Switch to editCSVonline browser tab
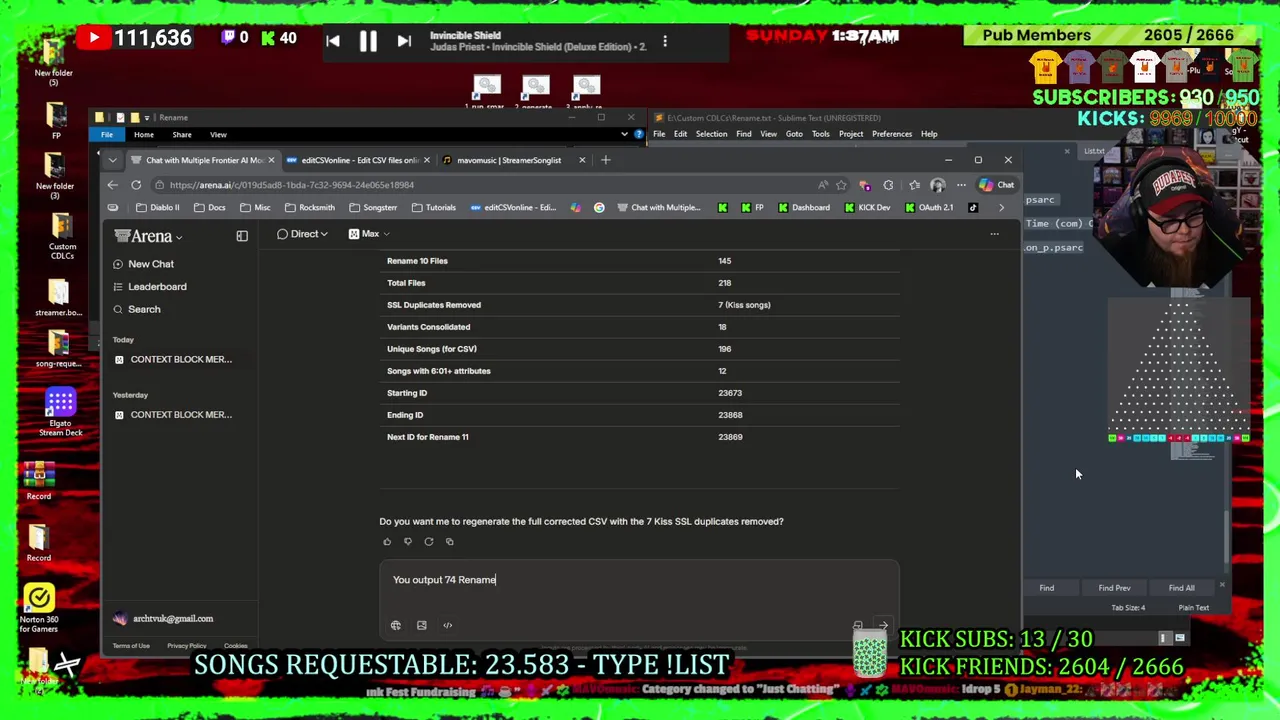The height and width of the screenshot is (720, 1280). point(358,160)
